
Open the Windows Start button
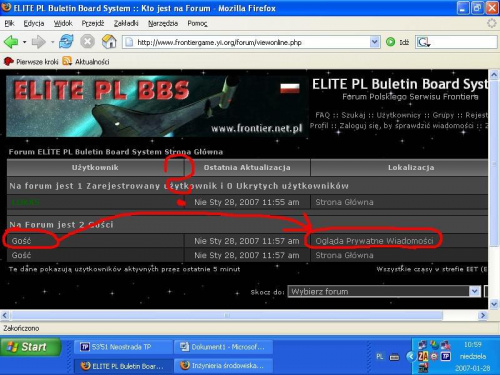click(x=31, y=347)
